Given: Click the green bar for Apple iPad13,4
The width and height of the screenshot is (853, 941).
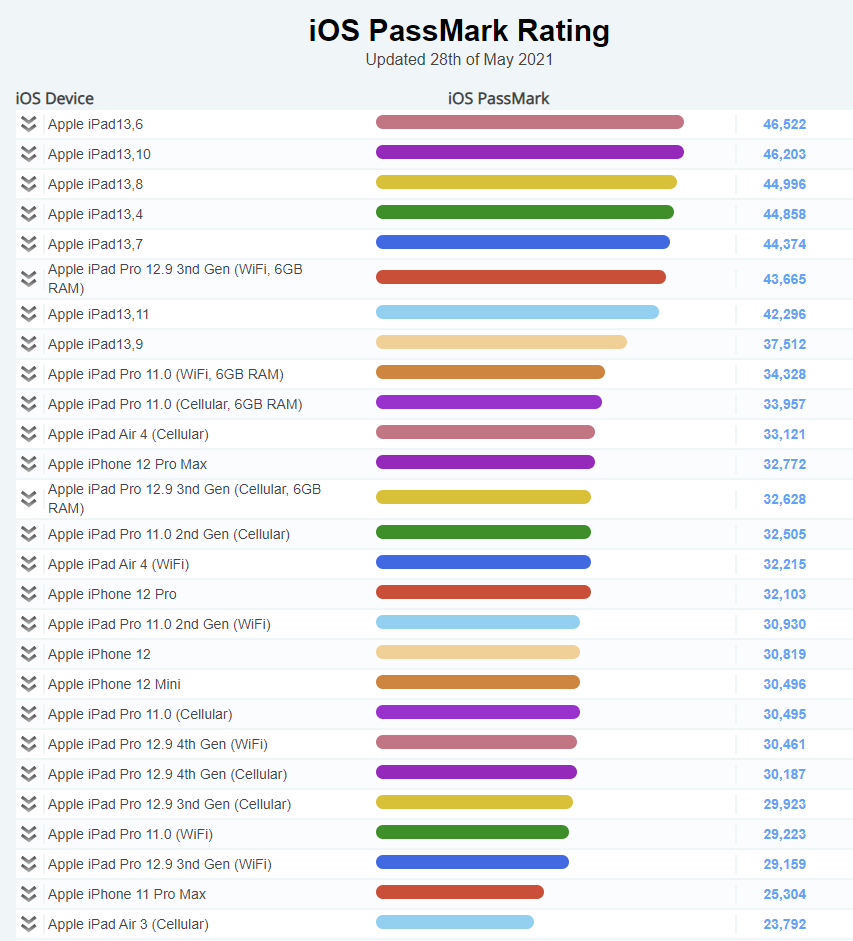Looking at the screenshot, I should pyautogui.click(x=524, y=212).
